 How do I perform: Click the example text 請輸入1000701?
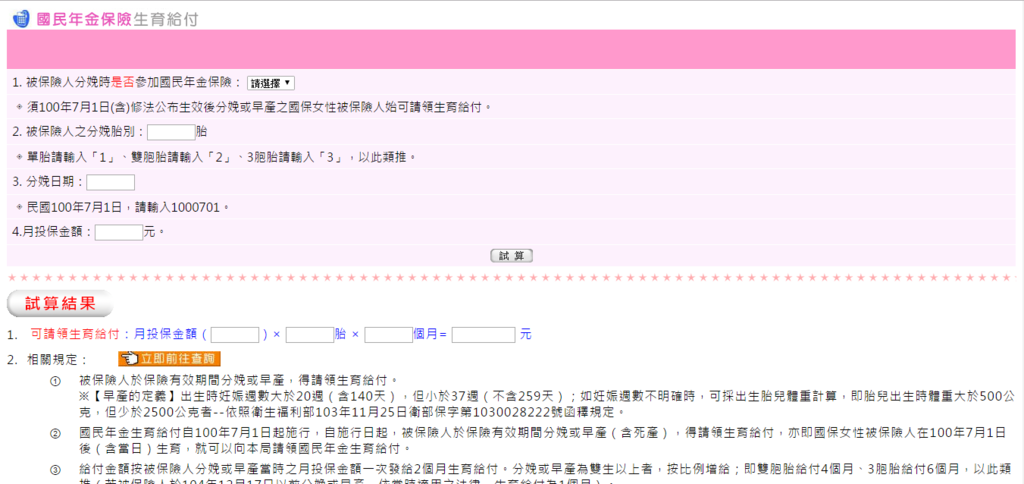[179, 207]
